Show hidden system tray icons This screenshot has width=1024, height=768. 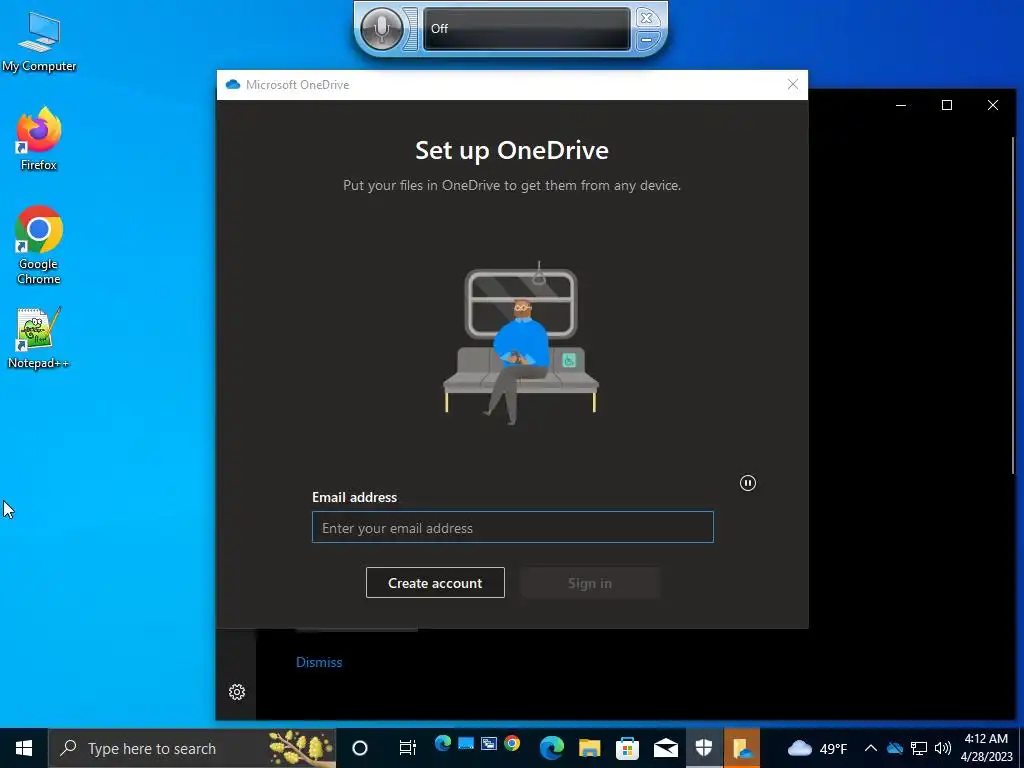tap(871, 748)
